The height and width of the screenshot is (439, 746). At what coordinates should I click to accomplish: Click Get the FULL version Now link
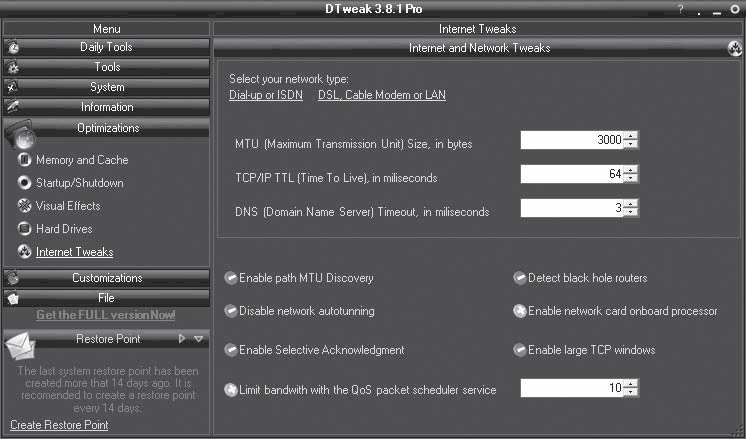click(x=106, y=315)
